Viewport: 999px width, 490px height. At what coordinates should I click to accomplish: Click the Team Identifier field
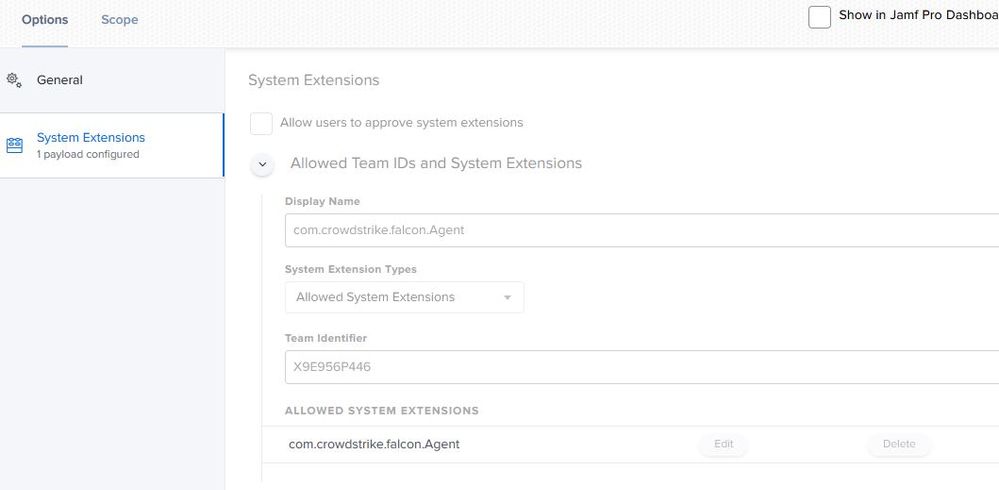(x=642, y=367)
